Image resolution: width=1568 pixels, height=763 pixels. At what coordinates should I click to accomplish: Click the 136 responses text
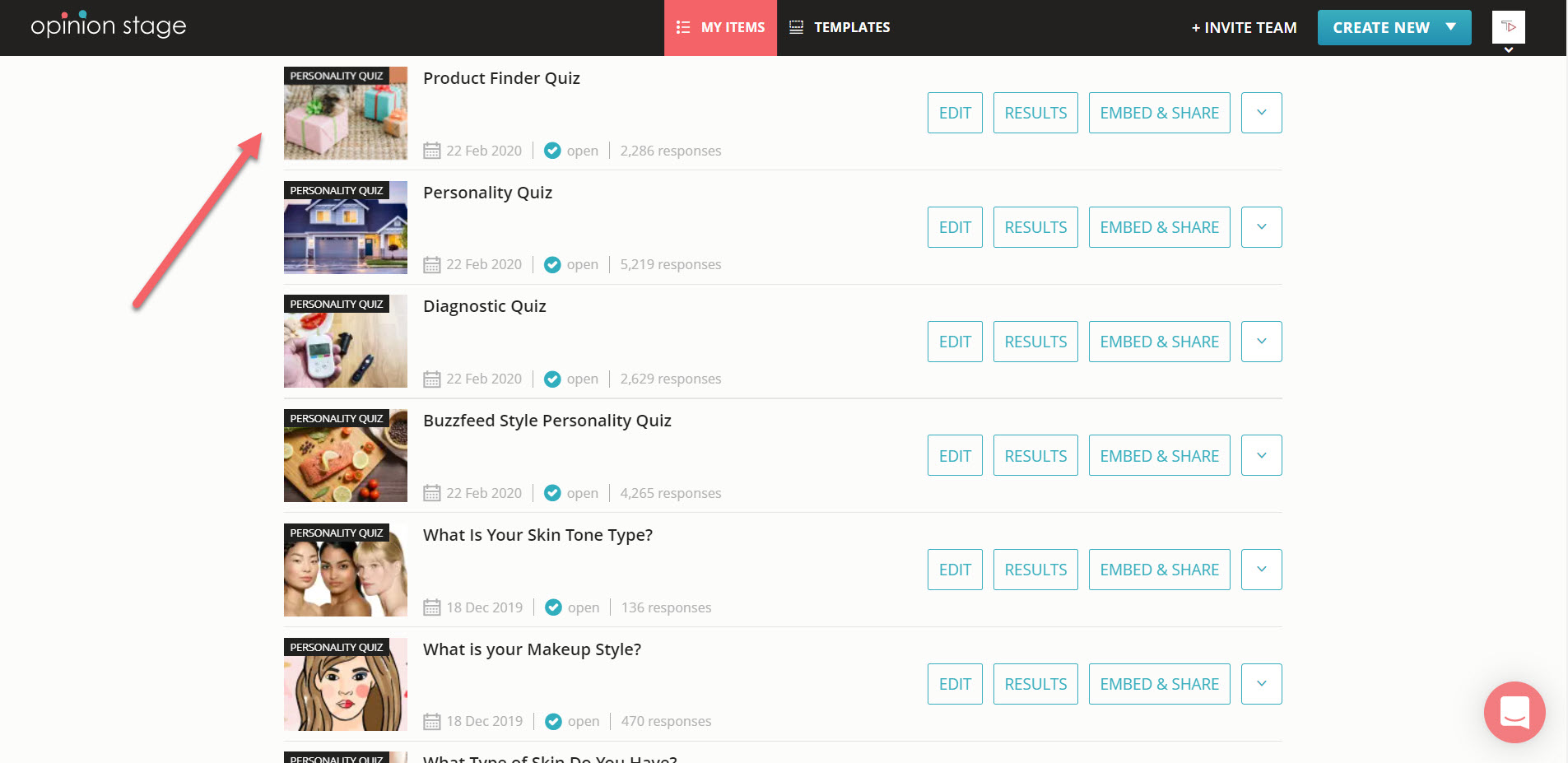point(666,607)
